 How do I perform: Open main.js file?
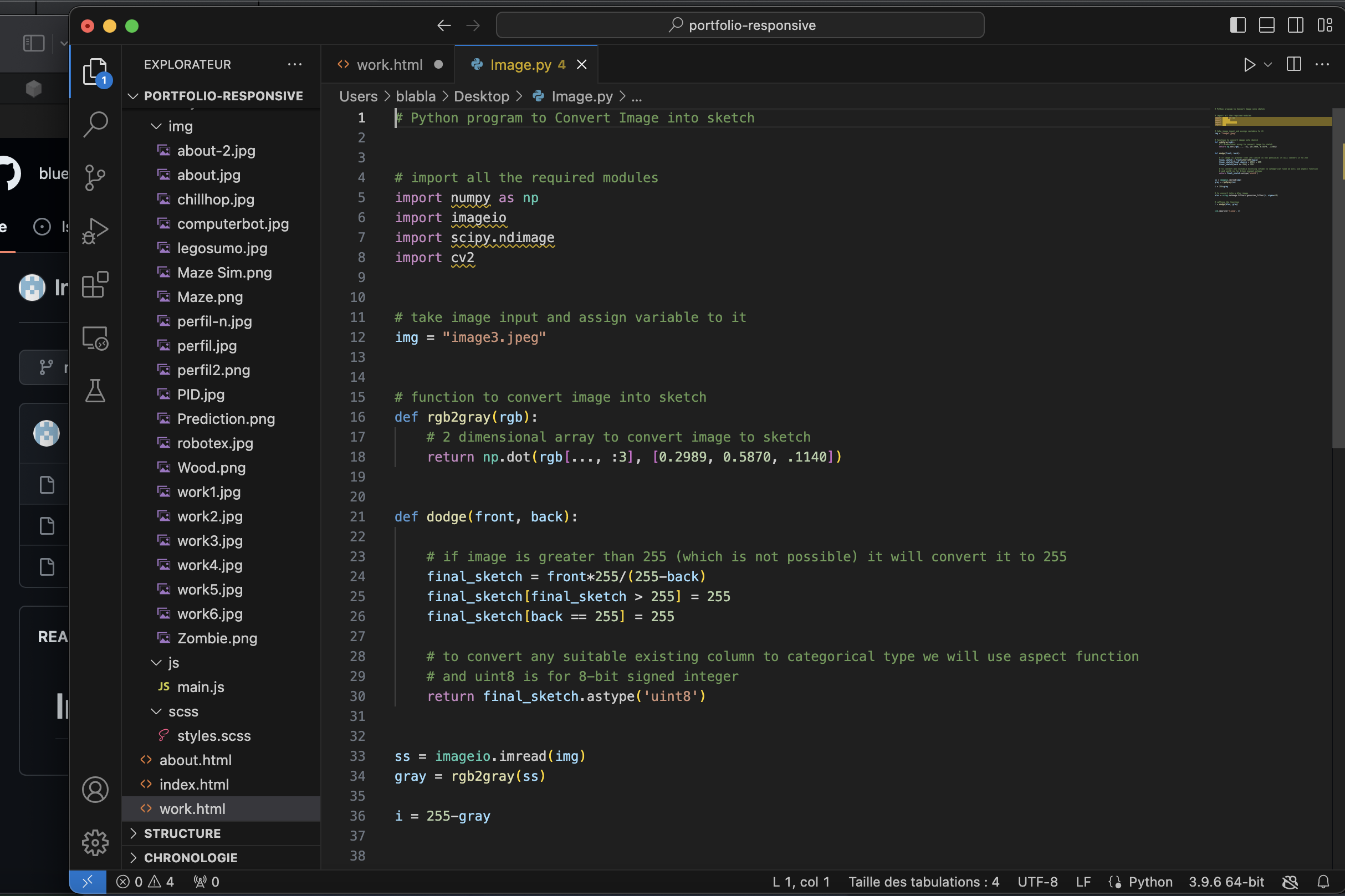pos(221,687)
